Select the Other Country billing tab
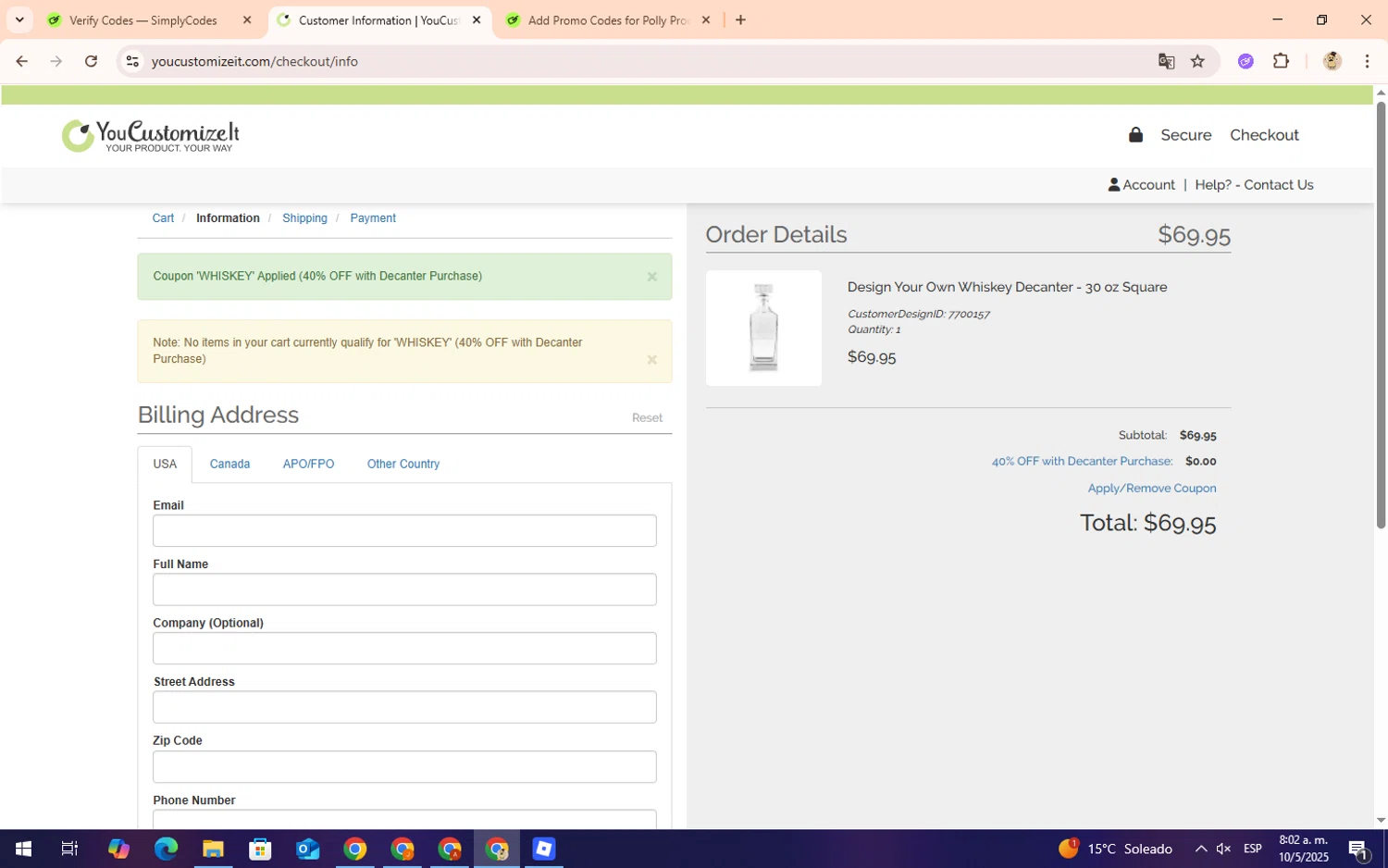Image resolution: width=1388 pixels, height=868 pixels. [x=403, y=464]
